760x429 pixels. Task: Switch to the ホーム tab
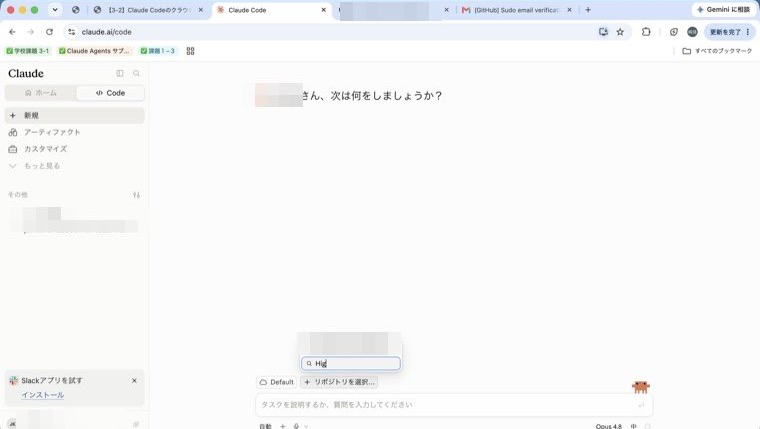point(41,93)
